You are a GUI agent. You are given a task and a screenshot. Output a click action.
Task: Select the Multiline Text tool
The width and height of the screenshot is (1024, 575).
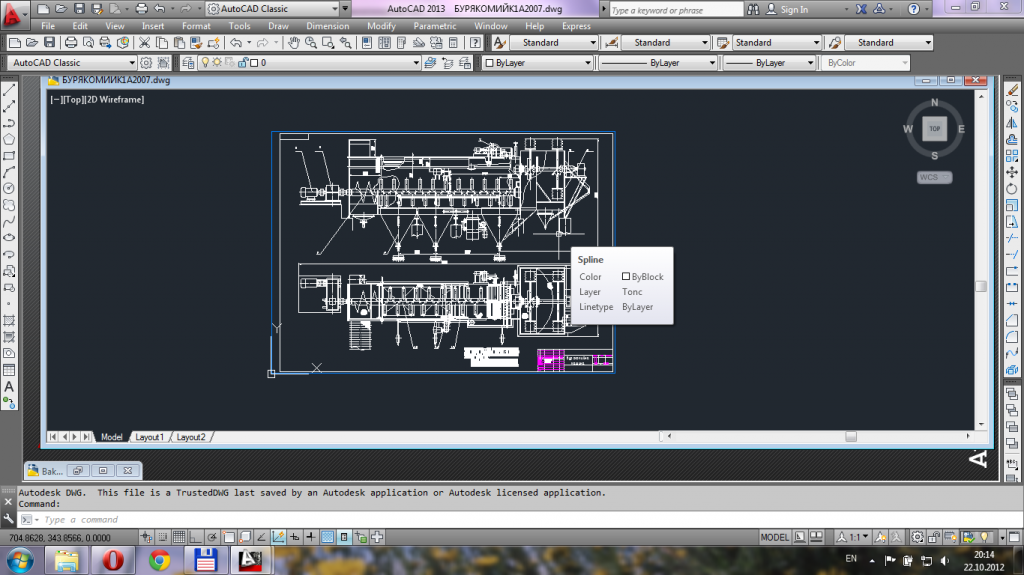[9, 386]
